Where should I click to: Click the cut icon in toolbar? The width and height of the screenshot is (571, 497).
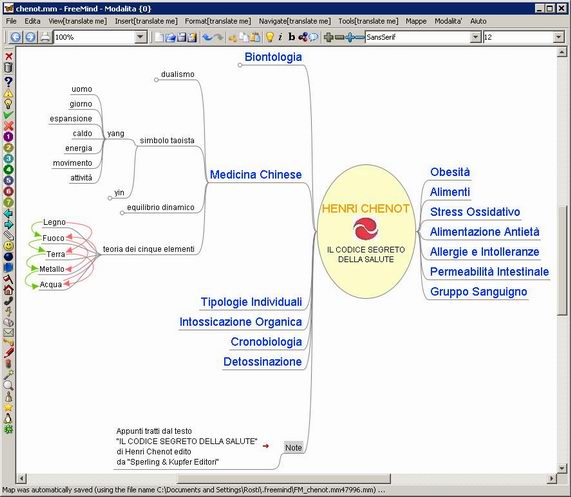233,37
